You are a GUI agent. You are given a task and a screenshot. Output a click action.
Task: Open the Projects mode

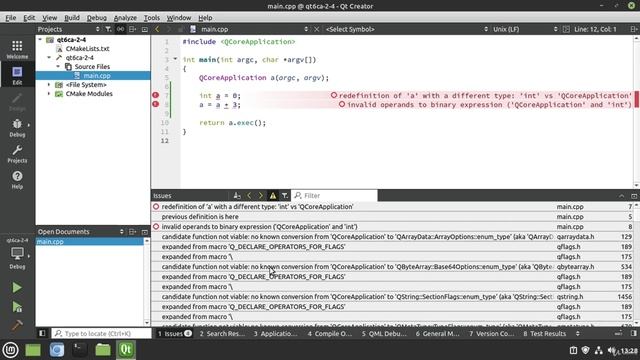pyautogui.click(x=17, y=153)
